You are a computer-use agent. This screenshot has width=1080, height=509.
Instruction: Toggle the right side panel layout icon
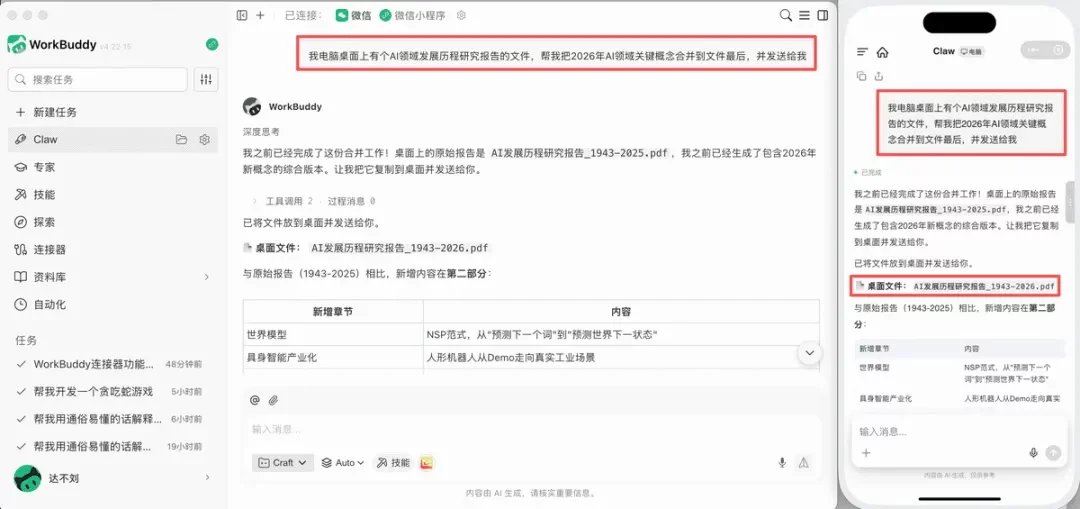[x=822, y=15]
